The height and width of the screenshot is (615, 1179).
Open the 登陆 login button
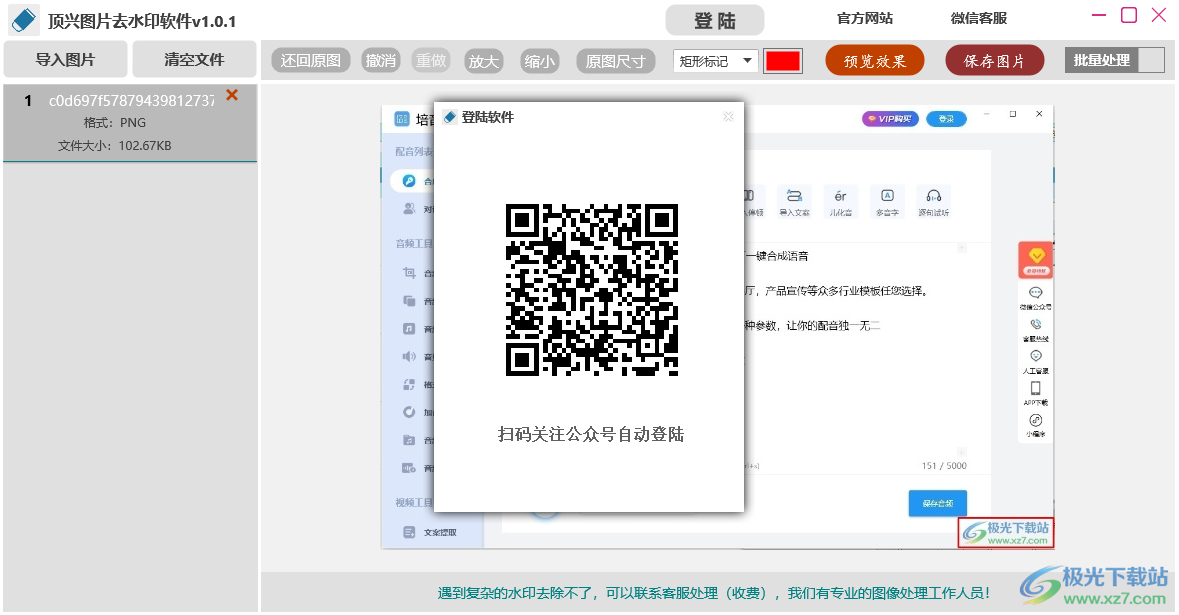[x=714, y=20]
